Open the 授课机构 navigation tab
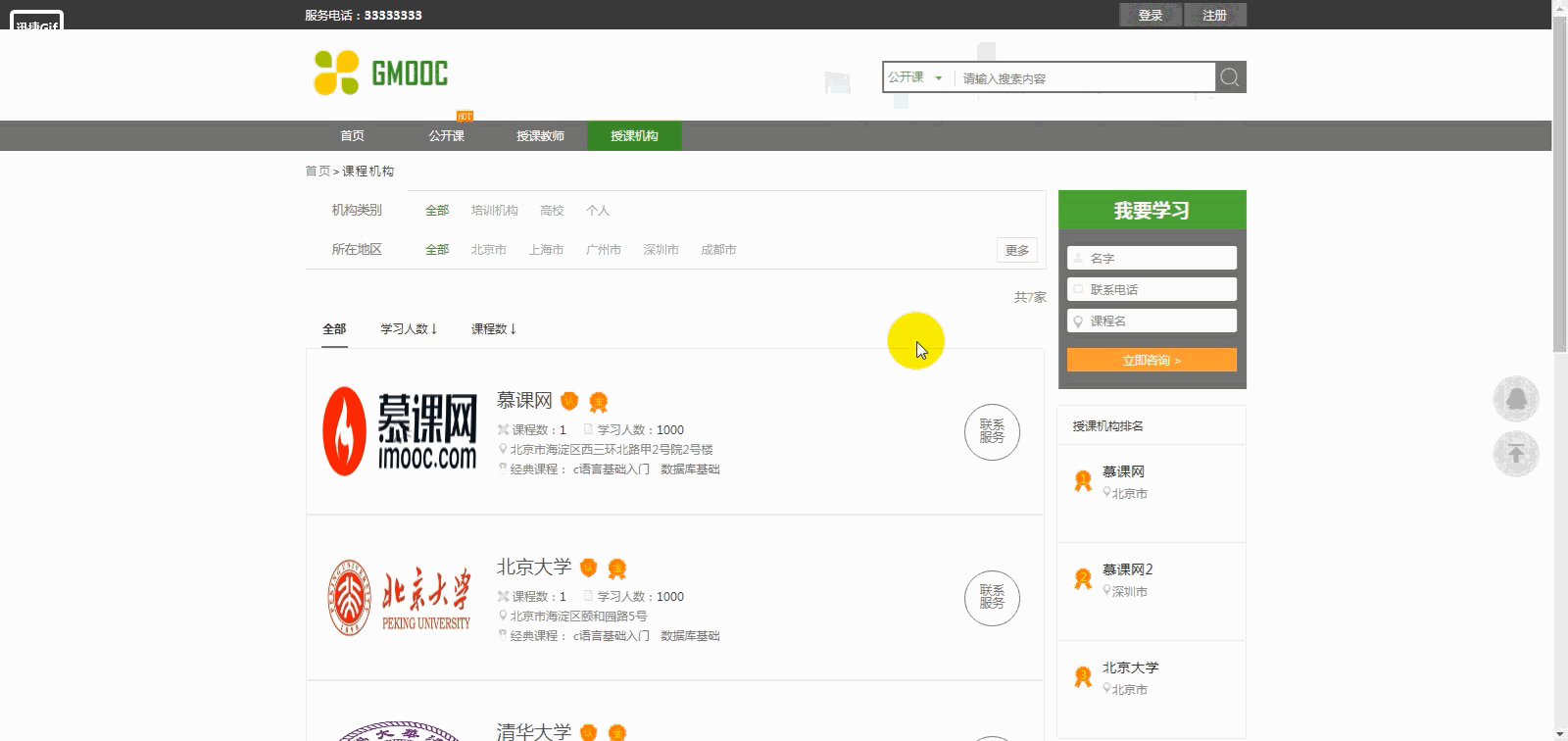Screen dimensions: 1568x741 [x=634, y=136]
